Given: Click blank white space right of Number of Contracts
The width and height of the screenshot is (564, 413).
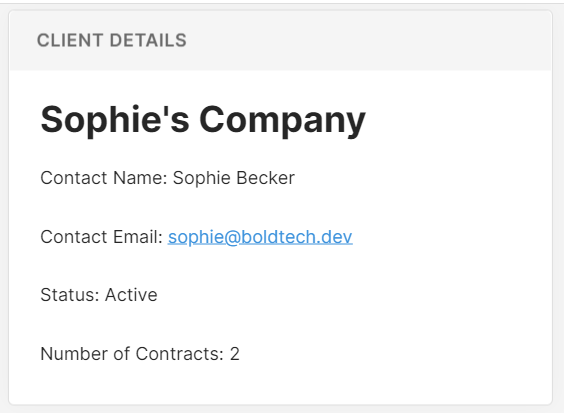Looking at the screenshot, I should [x=396, y=354].
